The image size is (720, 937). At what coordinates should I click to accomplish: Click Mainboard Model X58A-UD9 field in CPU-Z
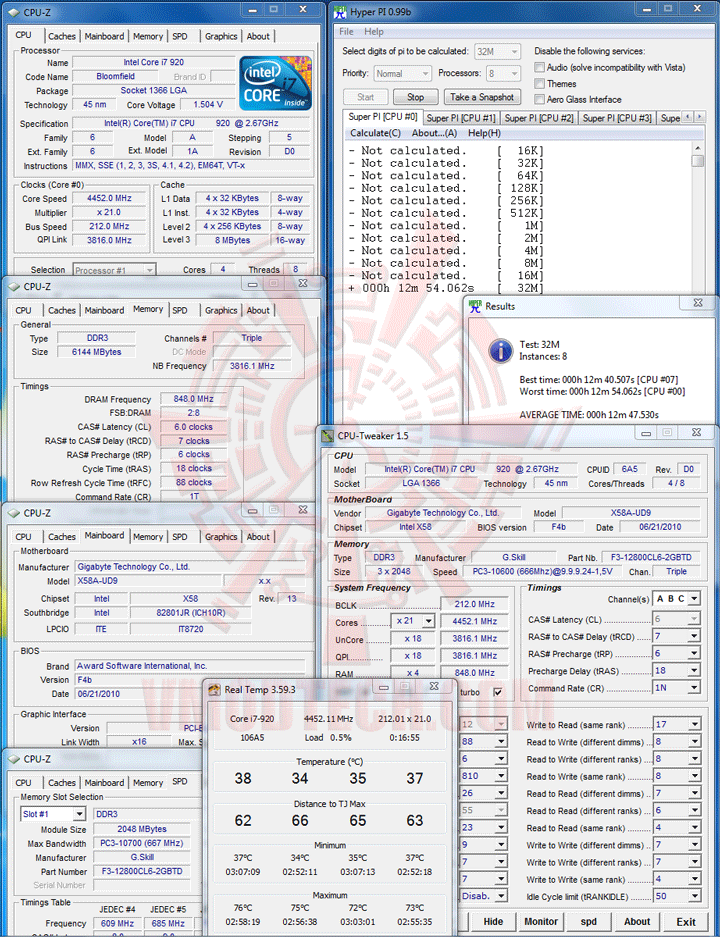pos(148,581)
